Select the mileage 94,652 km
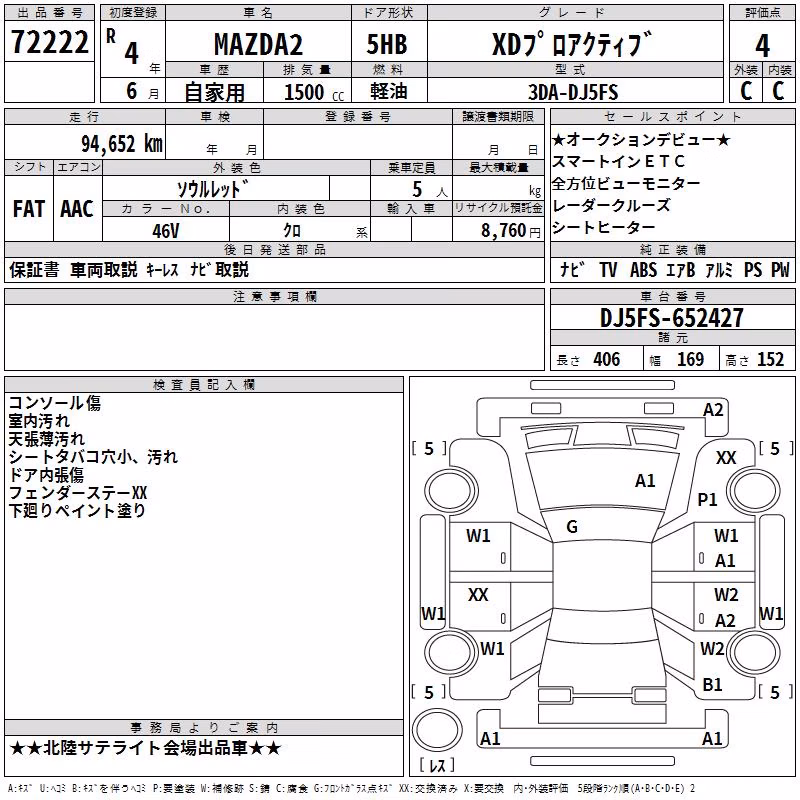Image resolution: width=800 pixels, height=800 pixels. click(x=122, y=144)
